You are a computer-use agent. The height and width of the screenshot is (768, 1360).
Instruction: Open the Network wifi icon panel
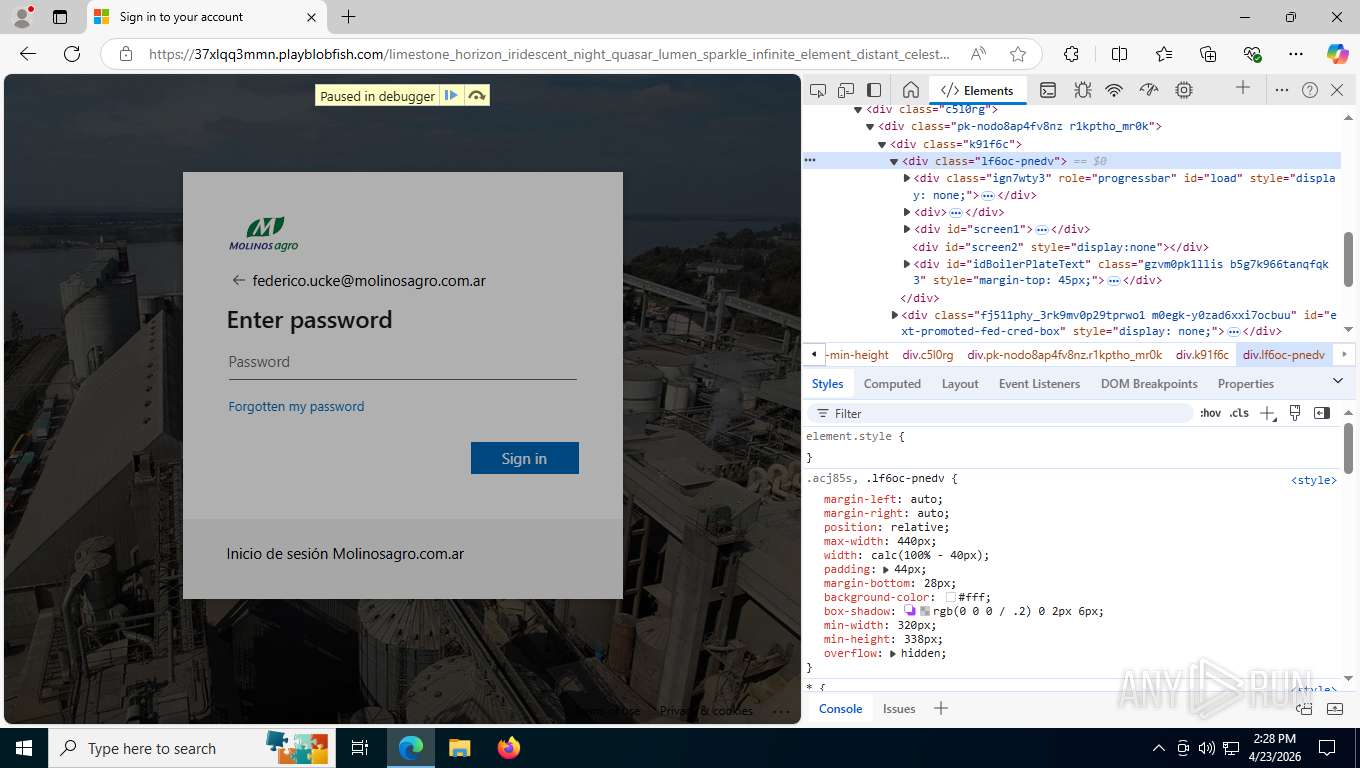[1114, 90]
